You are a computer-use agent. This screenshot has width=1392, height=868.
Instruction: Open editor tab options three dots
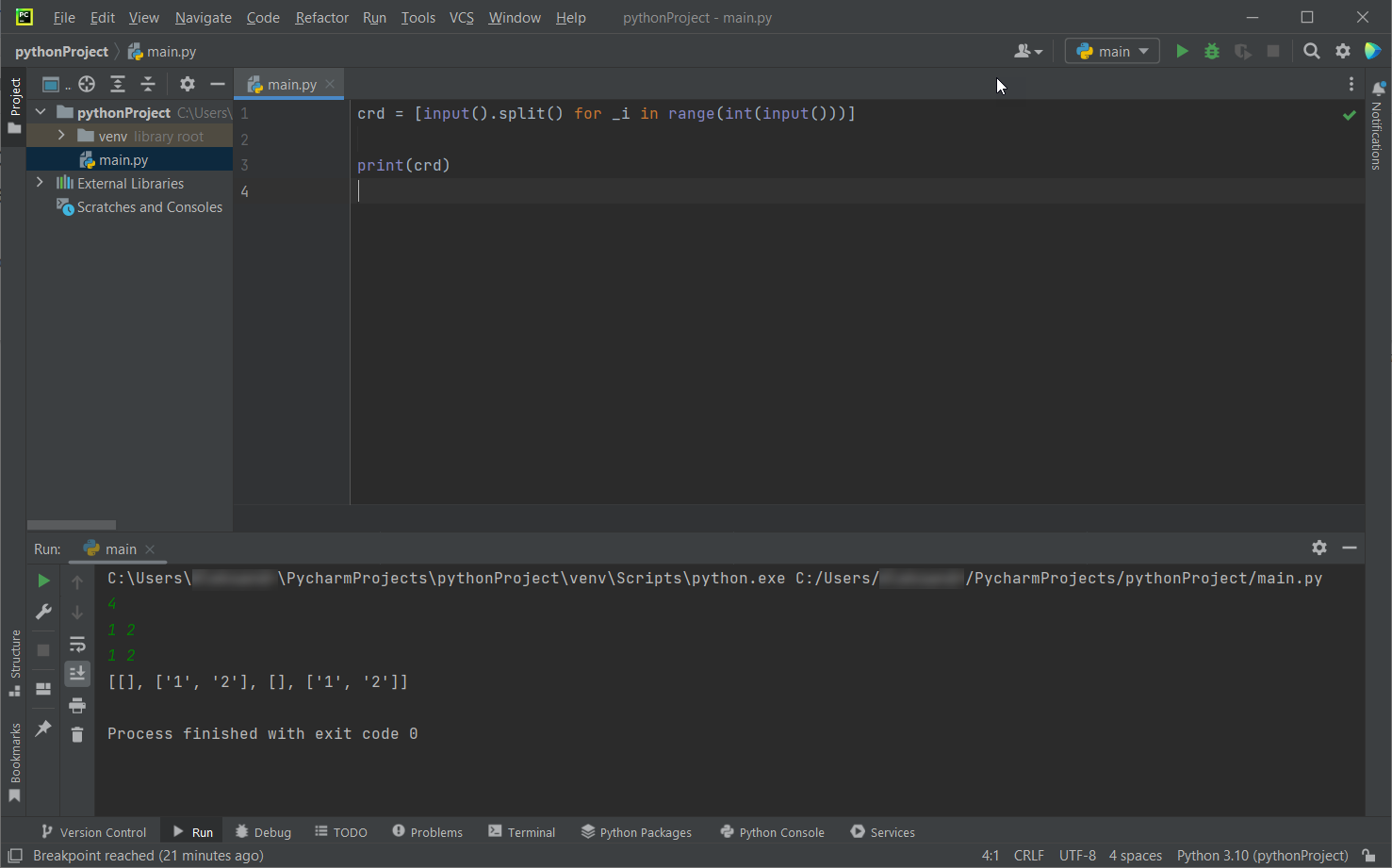(x=1351, y=84)
